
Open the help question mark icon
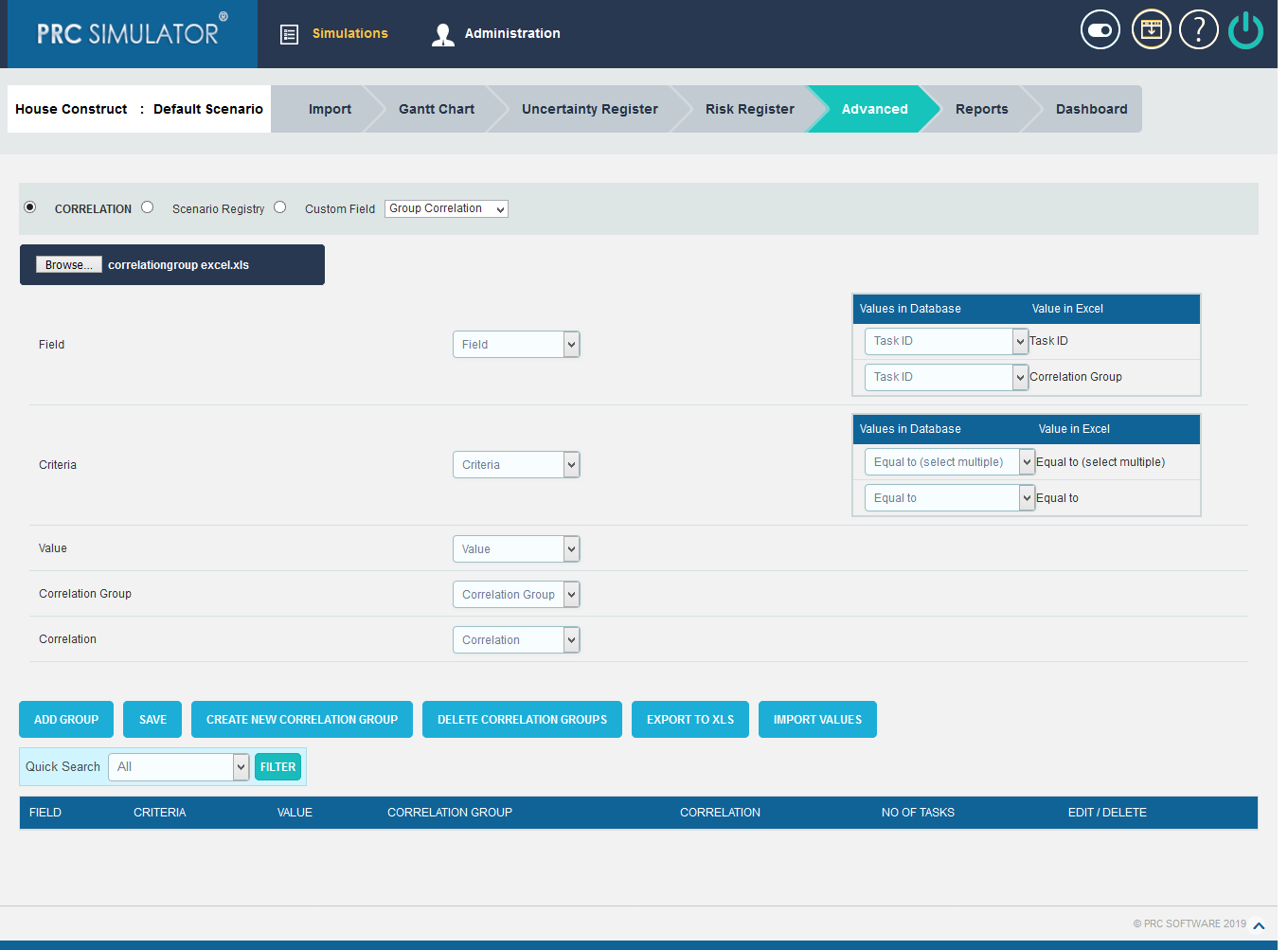tap(1198, 29)
